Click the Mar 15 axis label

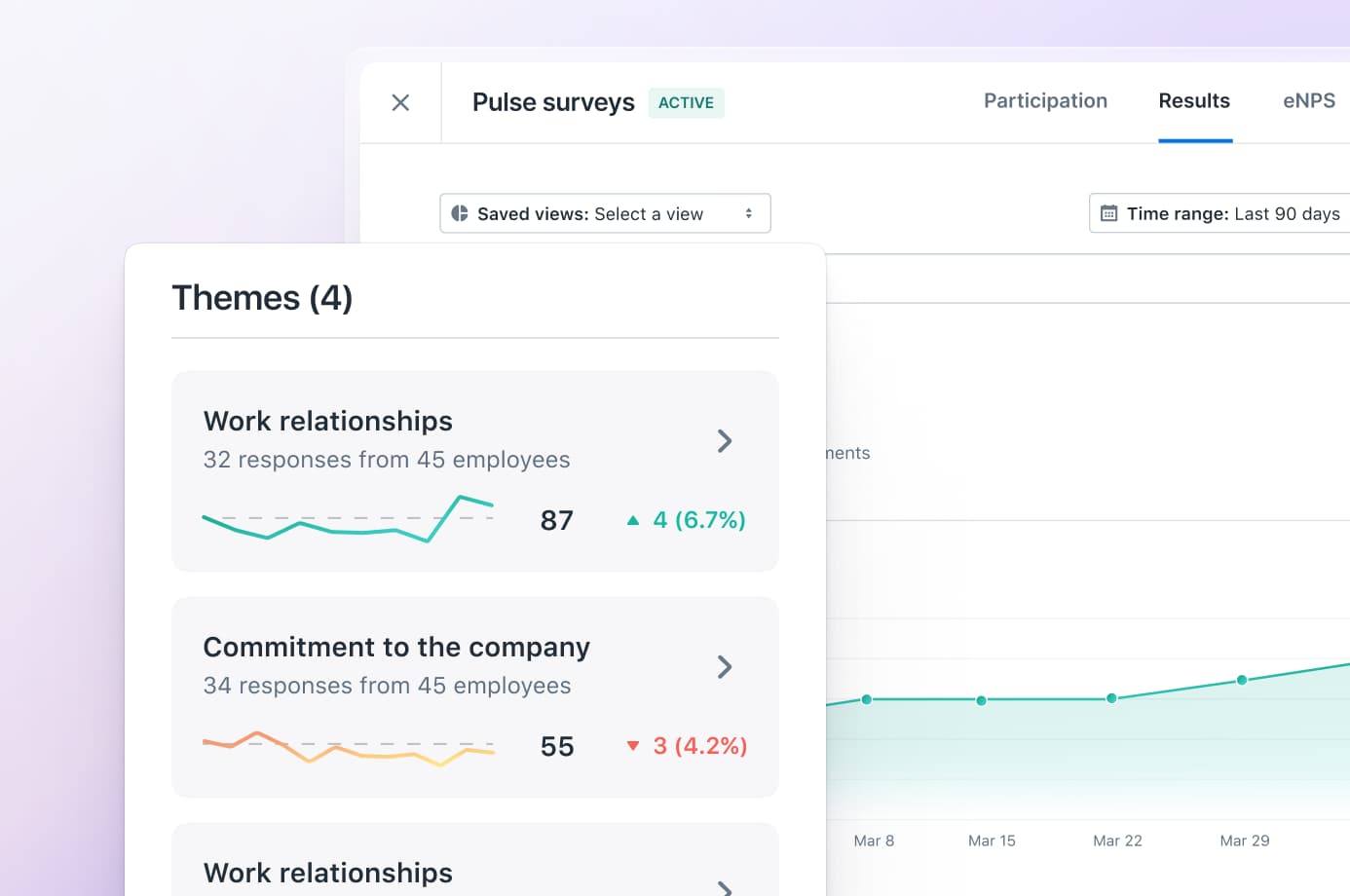point(992,840)
